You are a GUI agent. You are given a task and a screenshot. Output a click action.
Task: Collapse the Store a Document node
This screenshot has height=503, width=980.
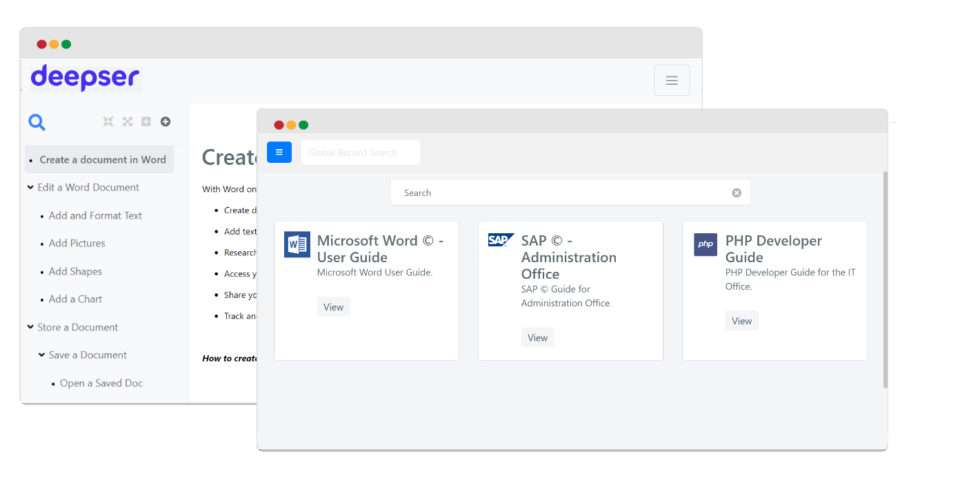click(30, 327)
